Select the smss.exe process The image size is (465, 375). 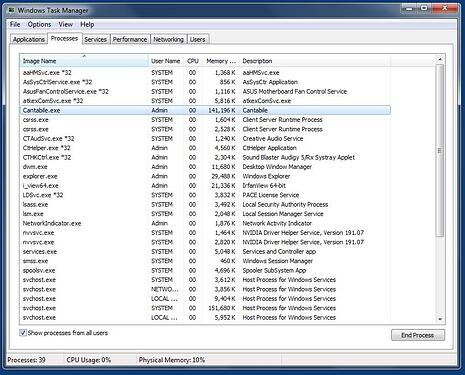[205, 261]
